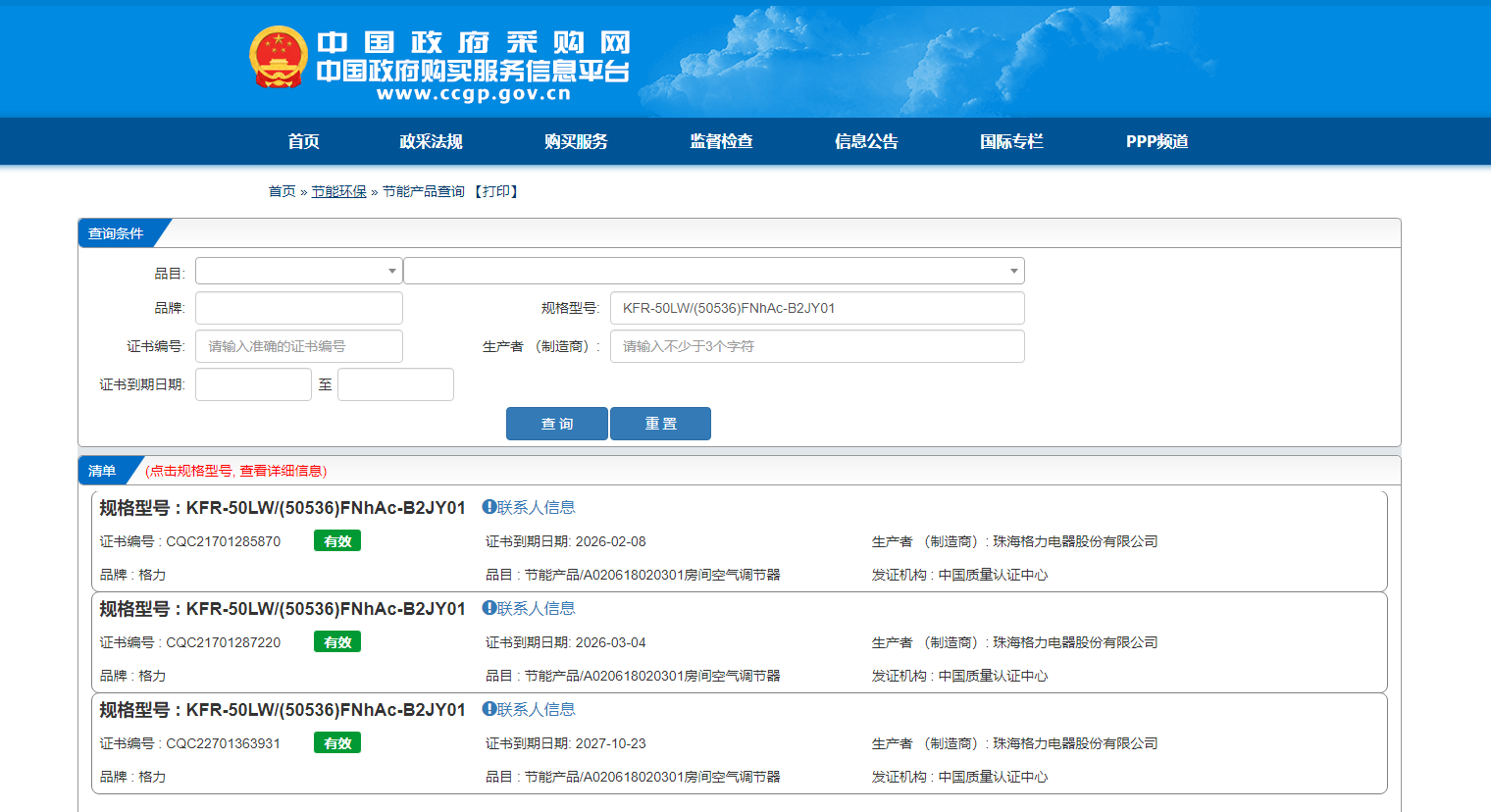
Task: Focus the 生产者（制造商） manufacturer input field
Action: [817, 346]
